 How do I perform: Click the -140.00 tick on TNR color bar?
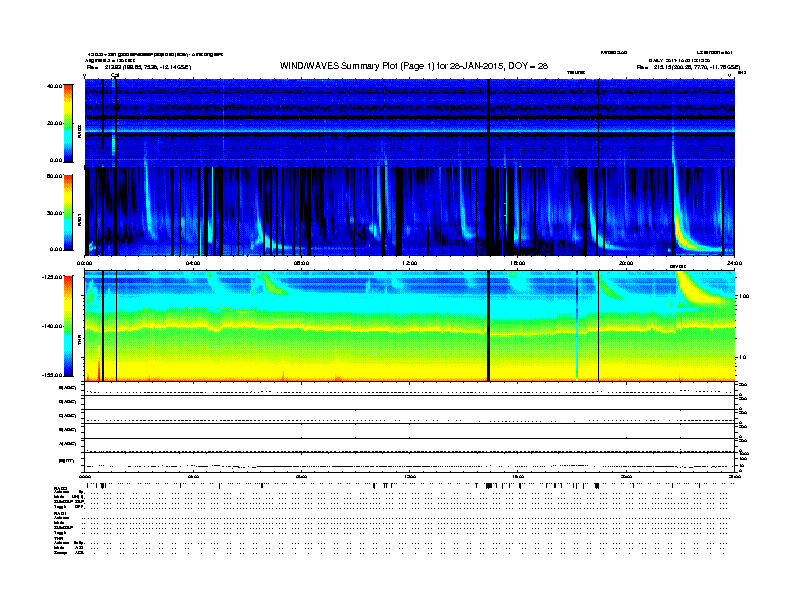coord(53,326)
